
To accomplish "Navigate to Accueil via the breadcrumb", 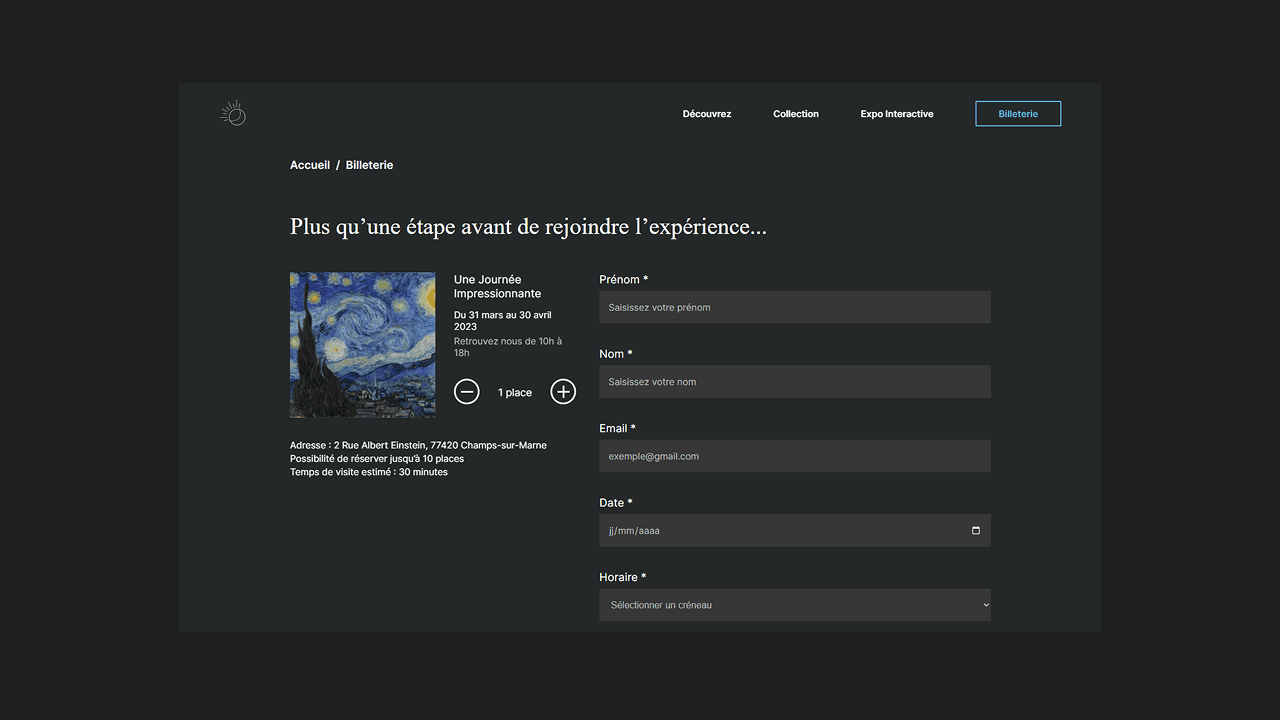I will [x=310, y=165].
